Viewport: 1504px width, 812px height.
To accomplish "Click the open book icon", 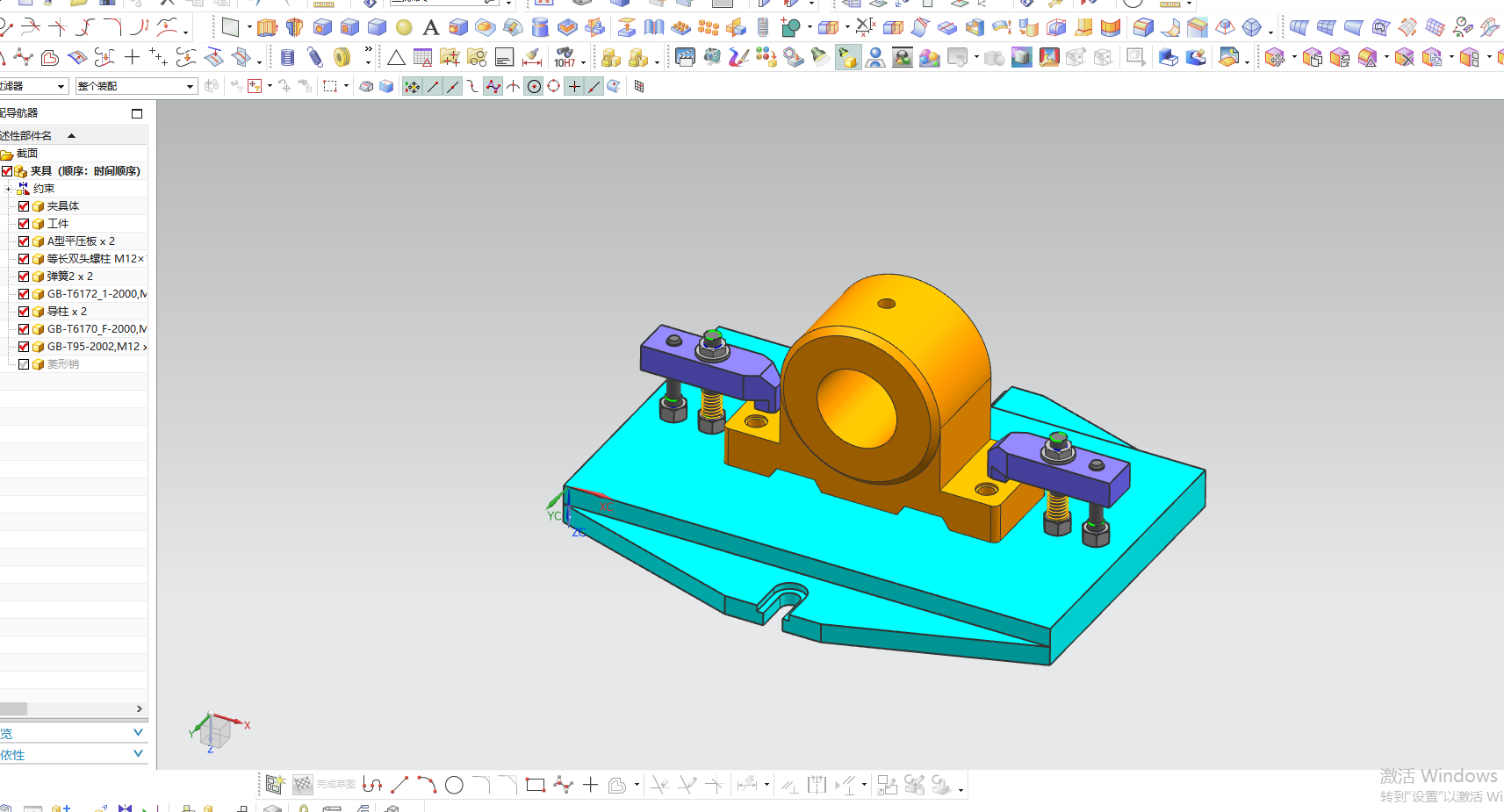I will click(x=653, y=28).
